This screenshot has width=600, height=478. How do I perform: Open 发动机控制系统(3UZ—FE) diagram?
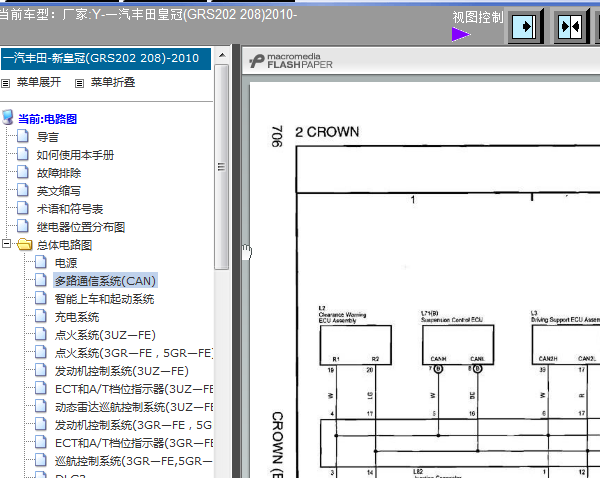click(122, 371)
